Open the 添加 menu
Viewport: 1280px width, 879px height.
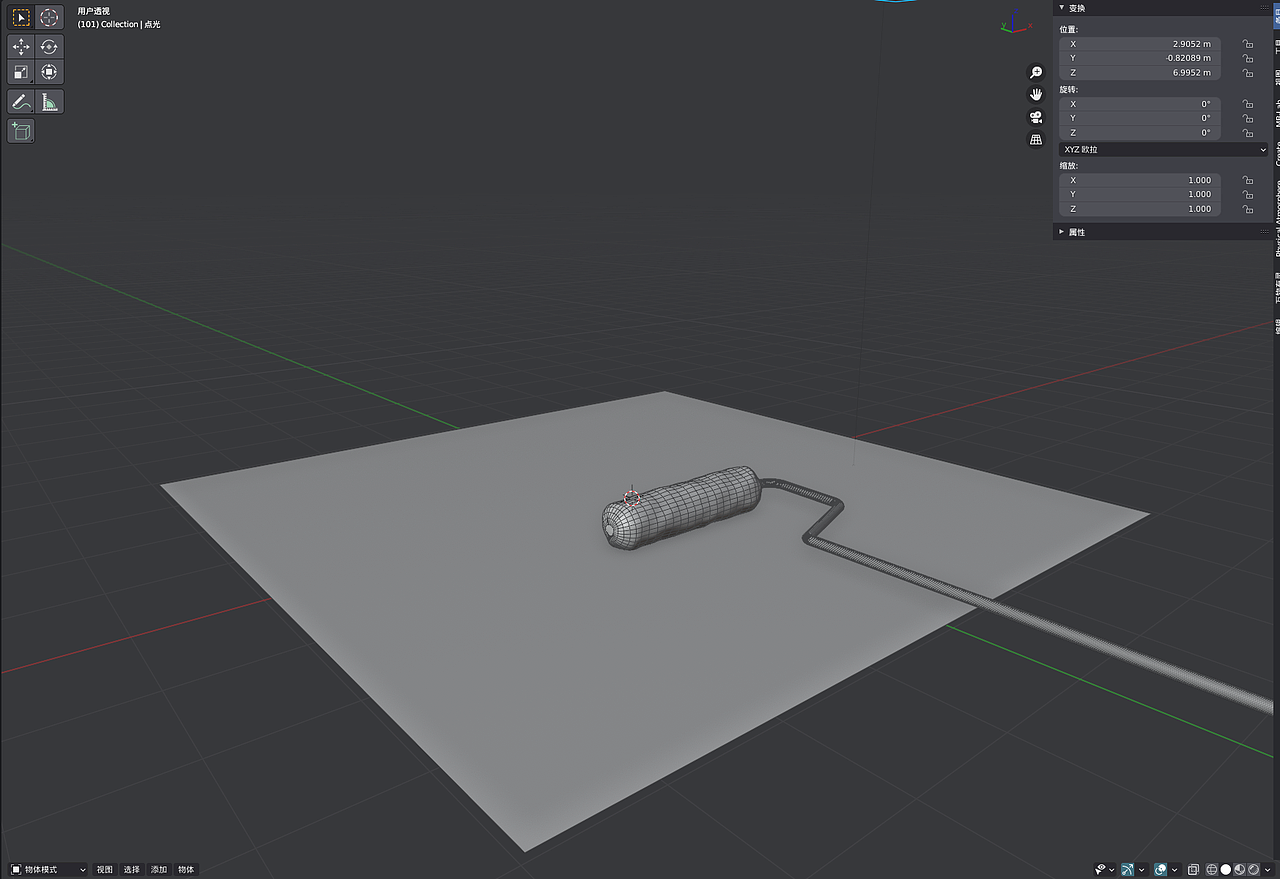coord(159,870)
